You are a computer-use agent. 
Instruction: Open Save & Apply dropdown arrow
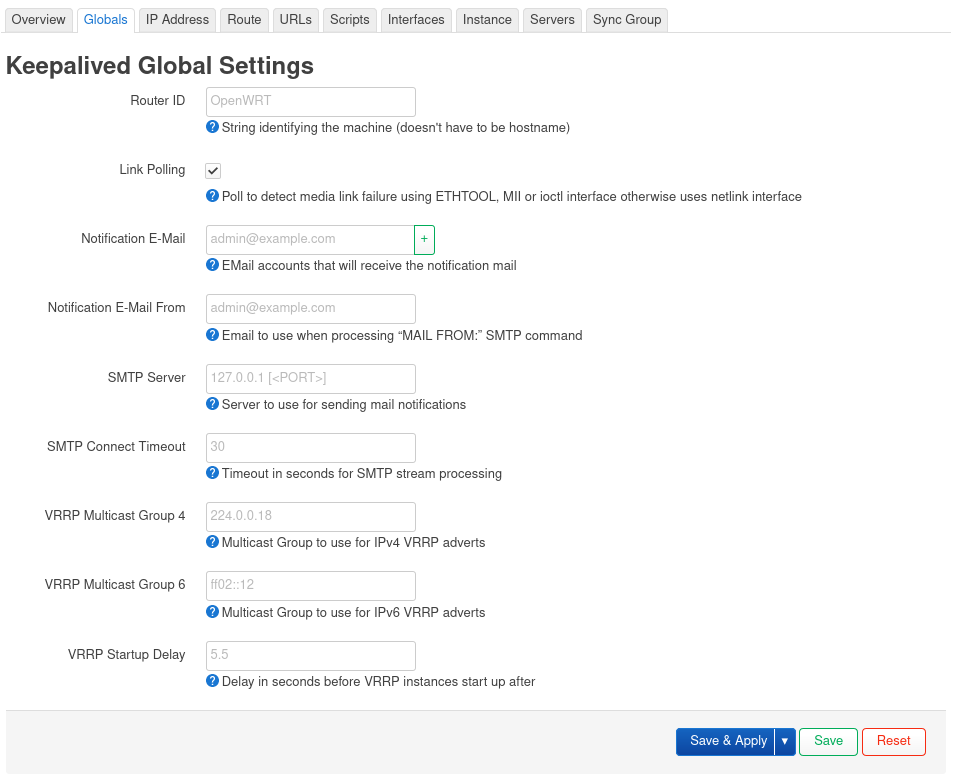(x=785, y=741)
